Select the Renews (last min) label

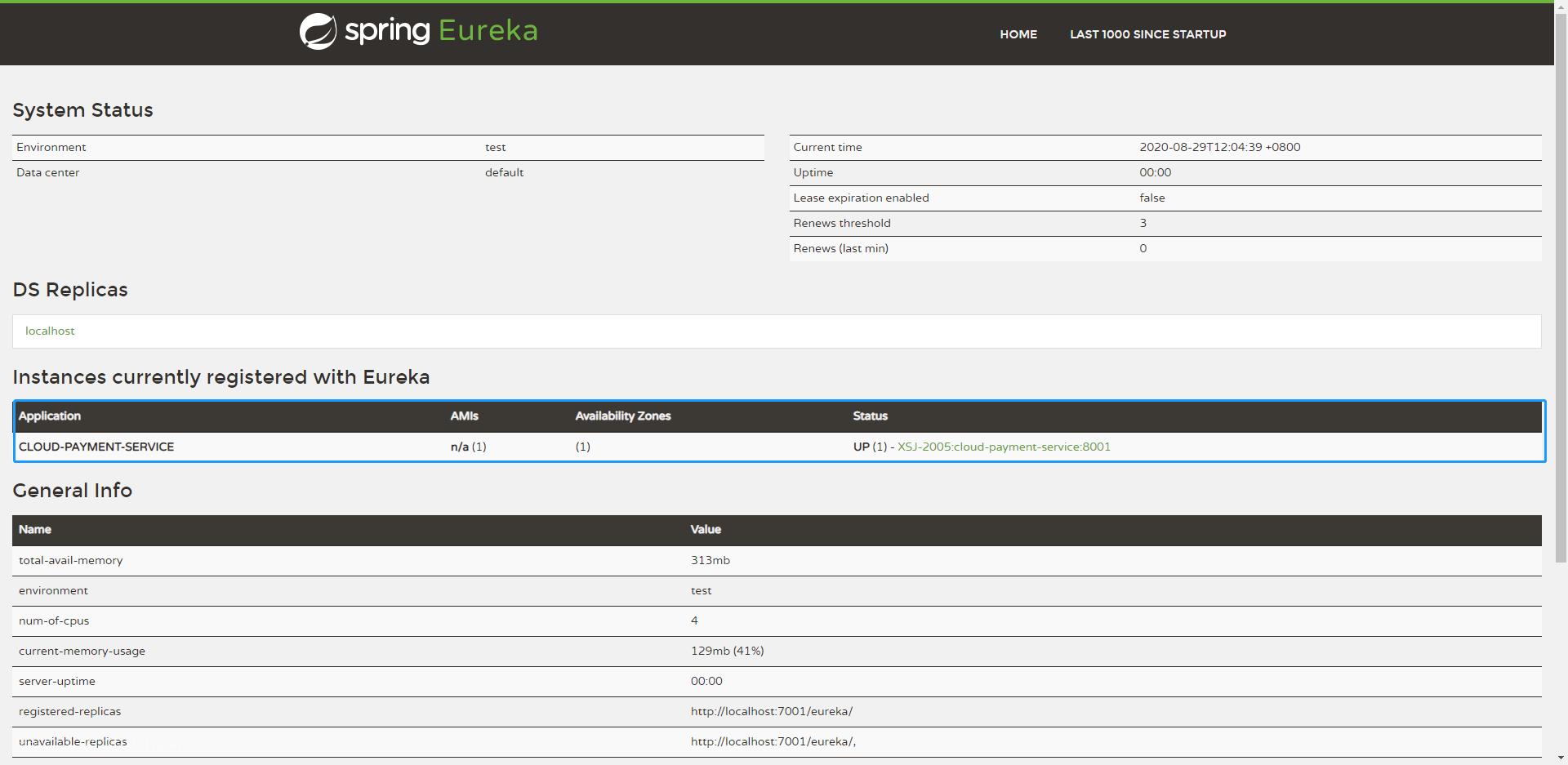pyautogui.click(x=840, y=248)
